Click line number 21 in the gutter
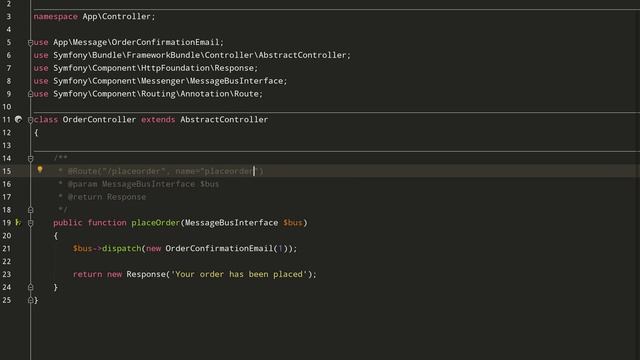The width and height of the screenshot is (640, 360). (x=7, y=249)
